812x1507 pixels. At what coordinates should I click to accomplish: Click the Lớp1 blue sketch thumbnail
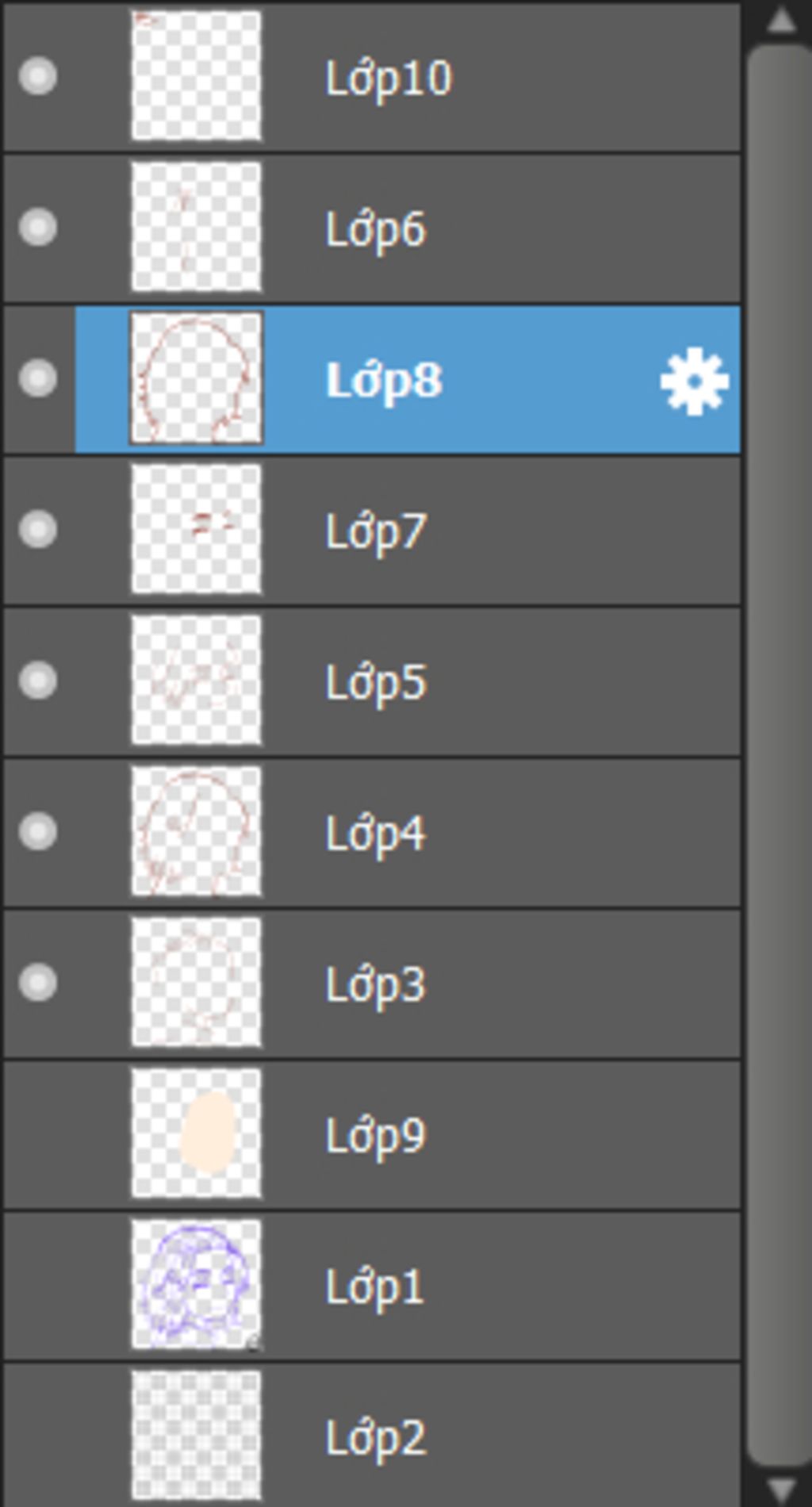point(196,1284)
